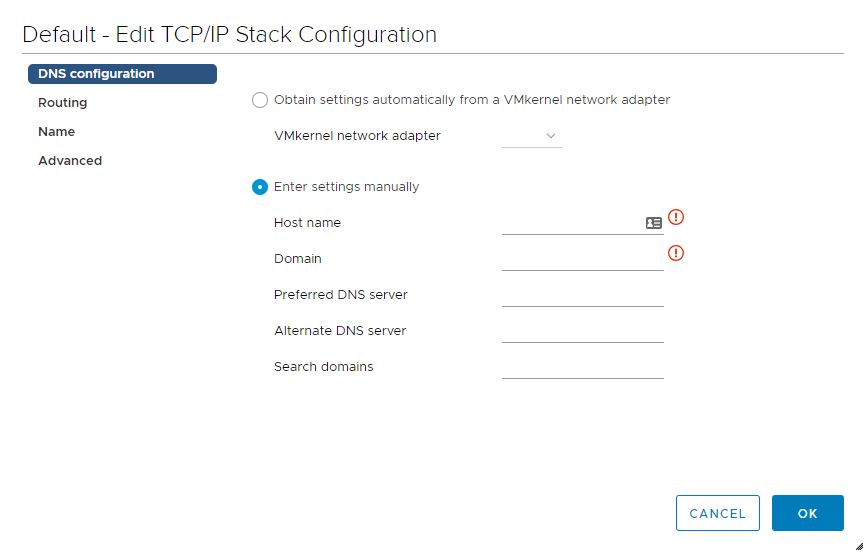
Task: Click the contact card icon in Host name field
Action: pyautogui.click(x=653, y=223)
